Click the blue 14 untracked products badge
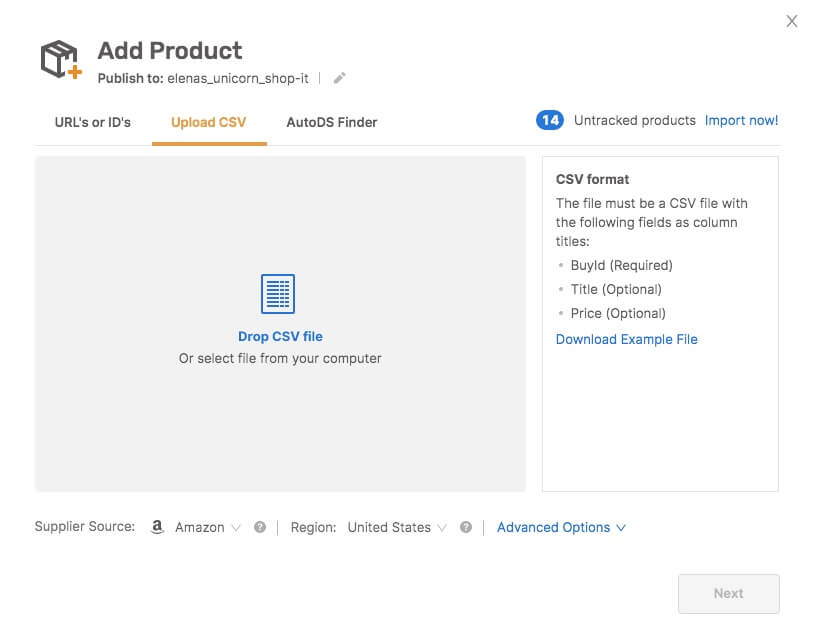This screenshot has height=628, width=813. [x=549, y=119]
